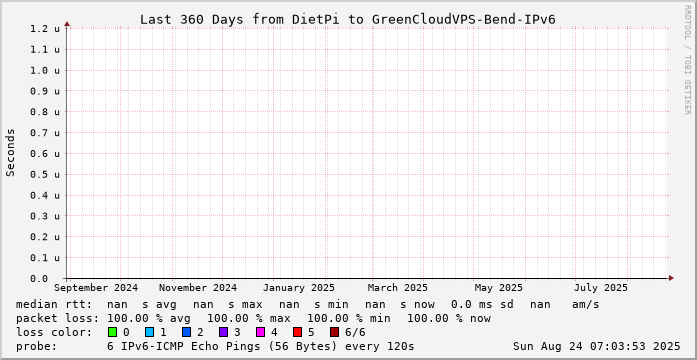The width and height of the screenshot is (697, 360).
Task: Click the packet loss statistics line
Action: (x=253, y=318)
